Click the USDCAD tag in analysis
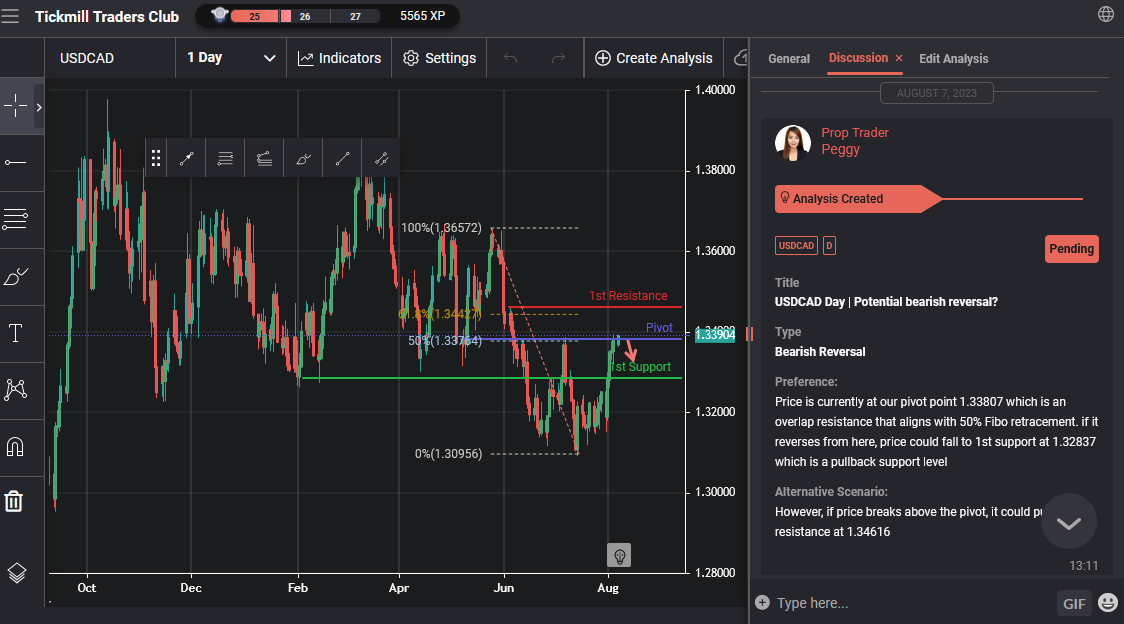This screenshot has width=1124, height=624. 796,245
